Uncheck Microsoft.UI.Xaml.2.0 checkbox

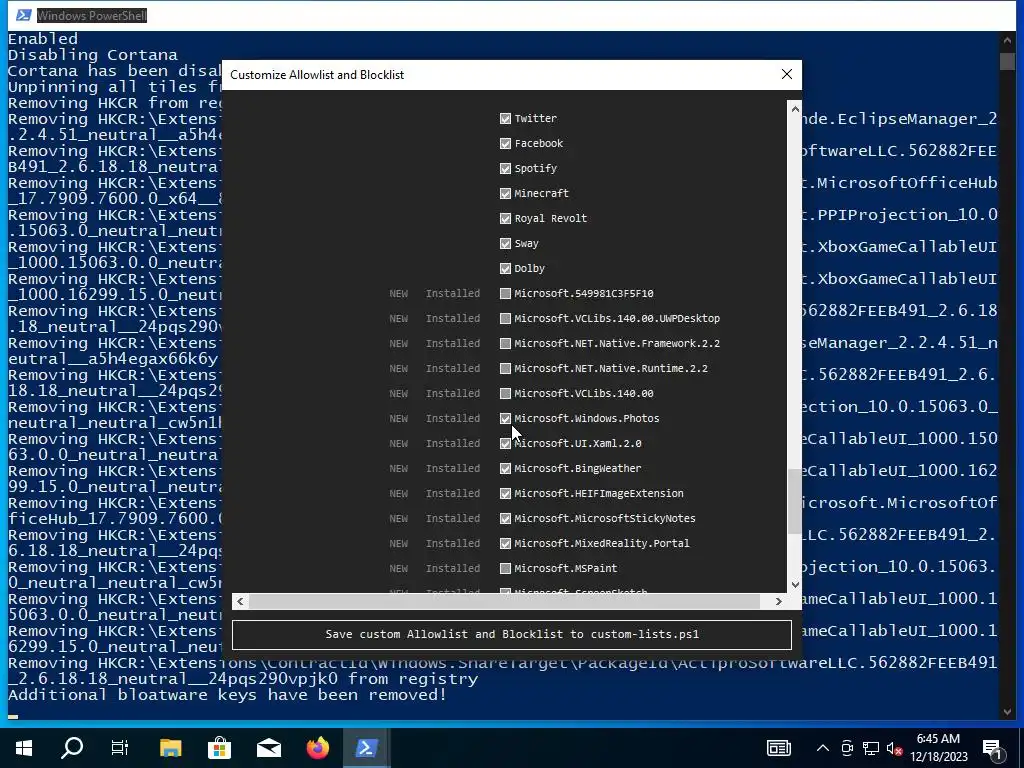click(x=505, y=443)
